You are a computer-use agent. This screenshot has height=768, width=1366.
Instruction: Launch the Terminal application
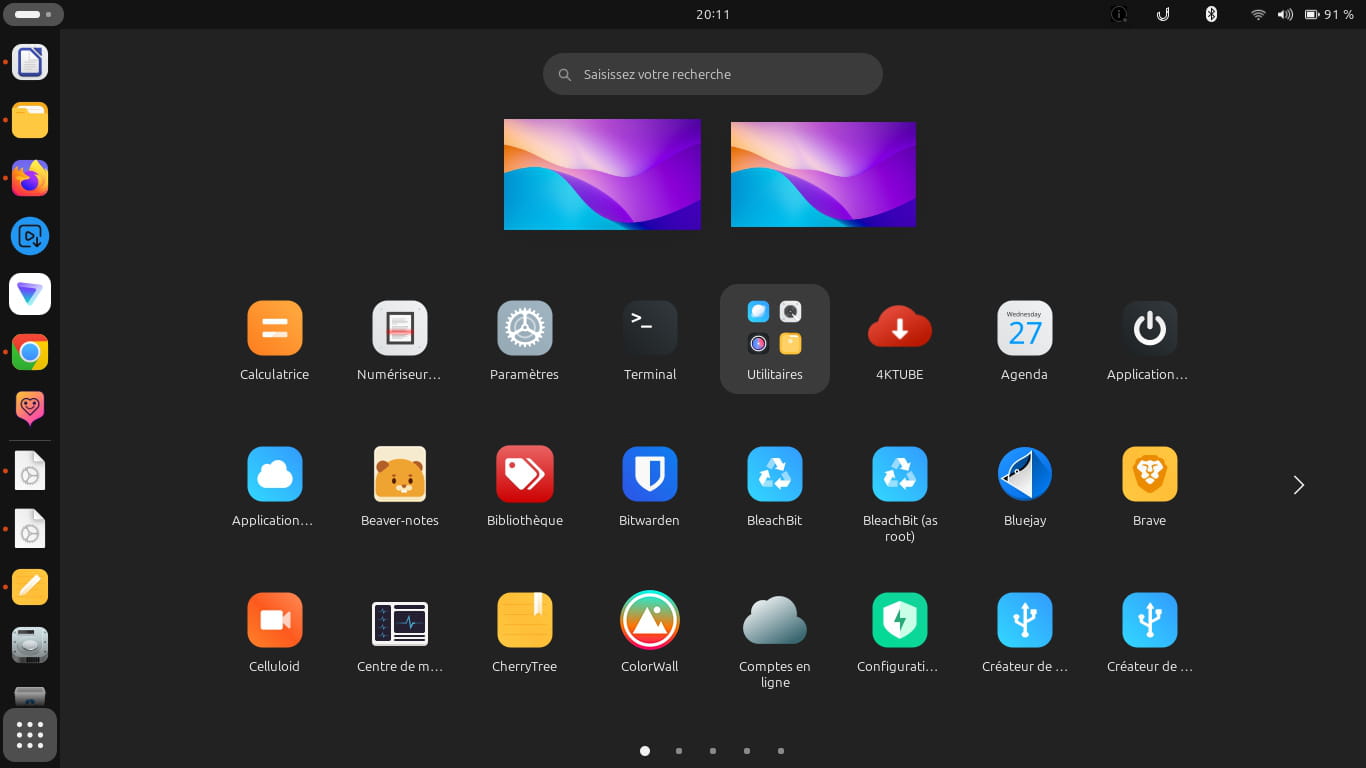tap(650, 329)
